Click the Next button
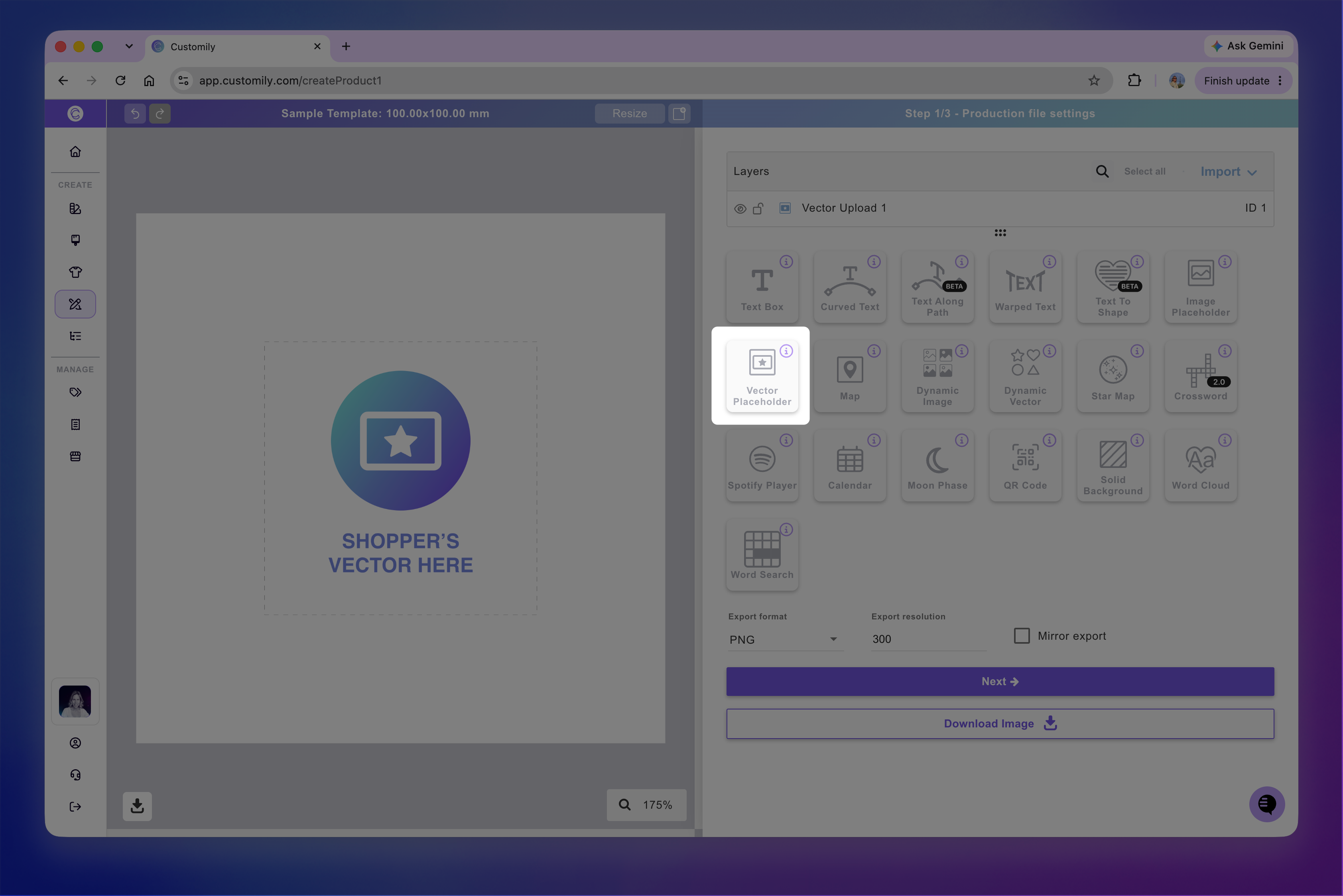1343x896 pixels. [1000, 681]
